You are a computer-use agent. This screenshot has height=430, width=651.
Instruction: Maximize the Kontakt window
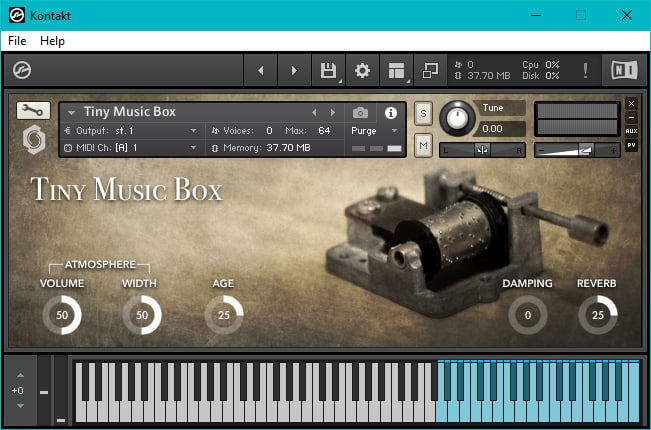click(x=581, y=15)
